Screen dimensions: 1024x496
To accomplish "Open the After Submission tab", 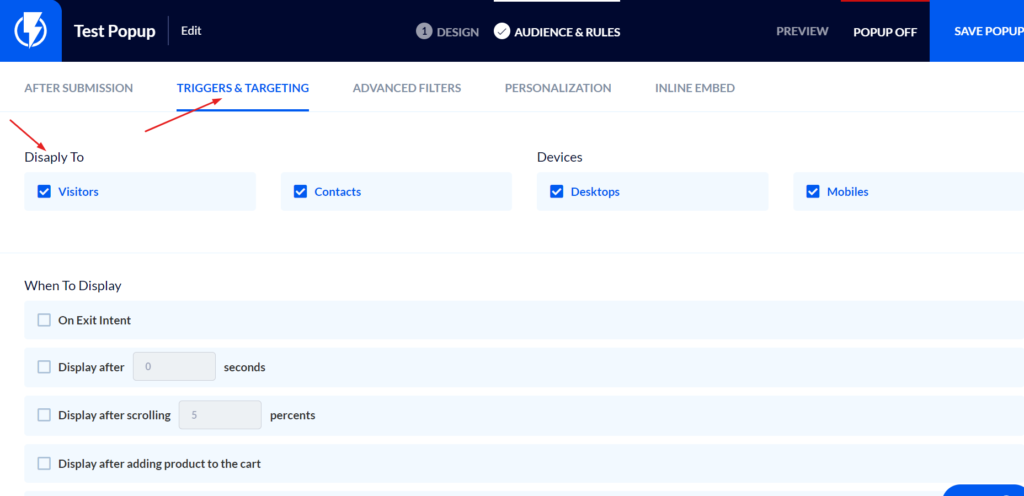I will click(78, 87).
